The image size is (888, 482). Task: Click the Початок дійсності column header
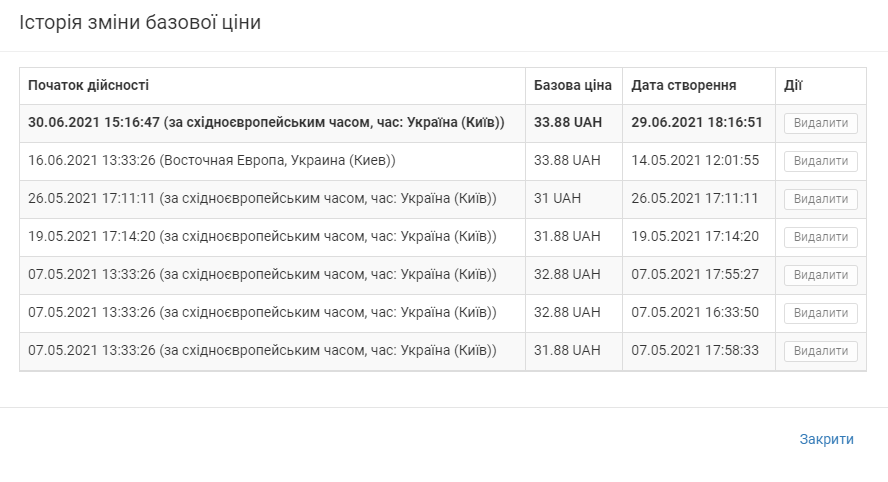[x=89, y=86]
